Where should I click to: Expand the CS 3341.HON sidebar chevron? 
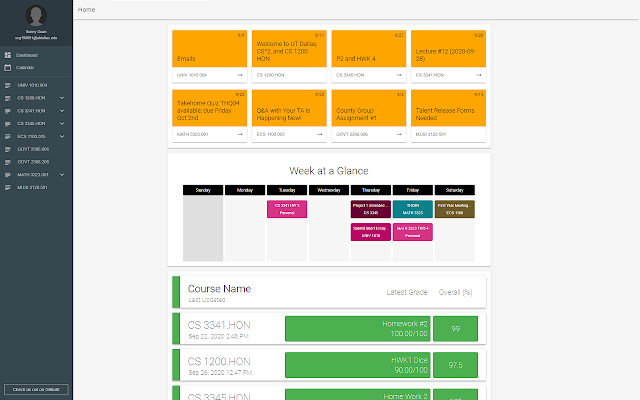[x=62, y=111]
